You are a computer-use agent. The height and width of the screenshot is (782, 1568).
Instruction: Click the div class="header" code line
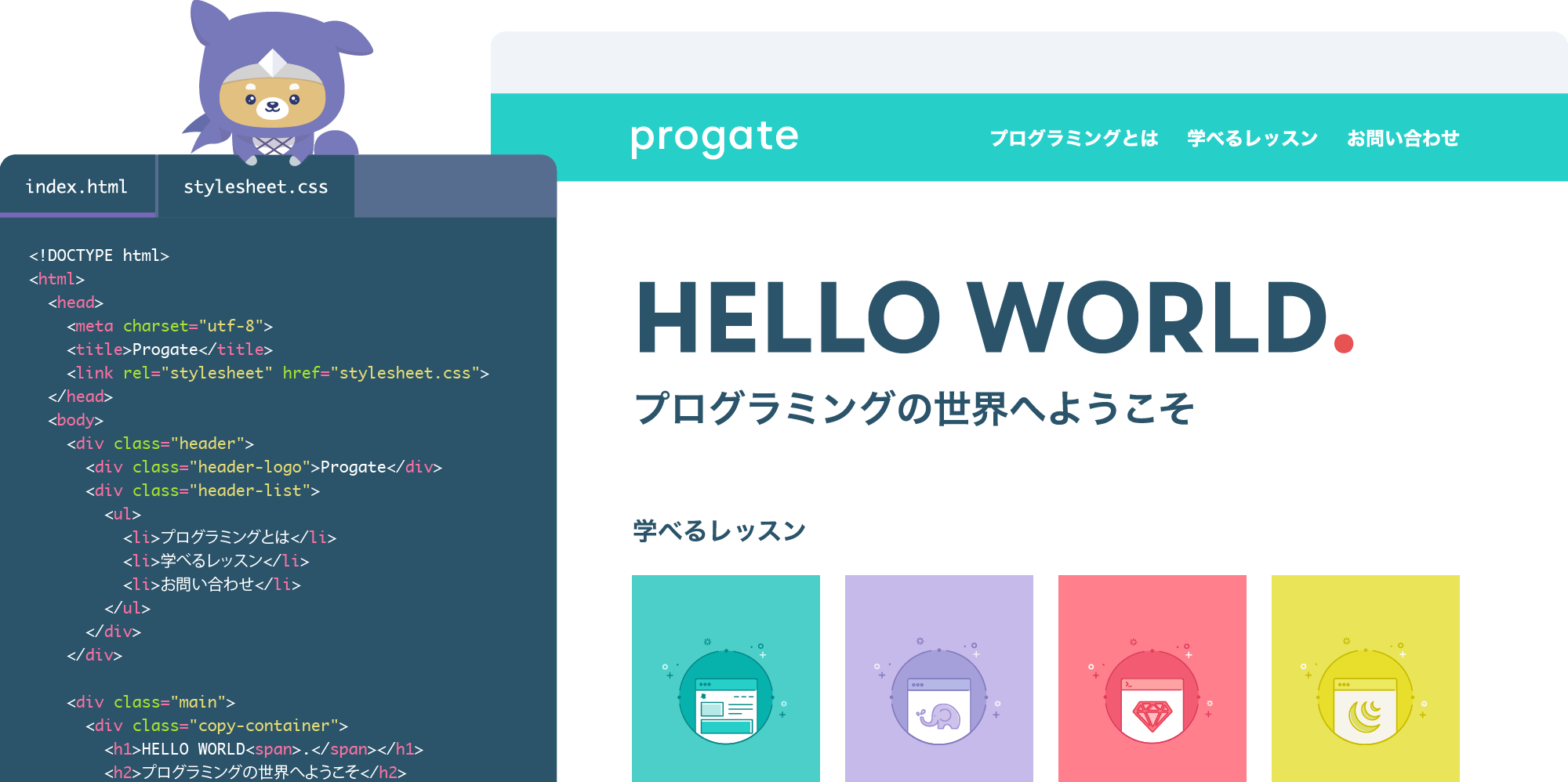[160, 443]
